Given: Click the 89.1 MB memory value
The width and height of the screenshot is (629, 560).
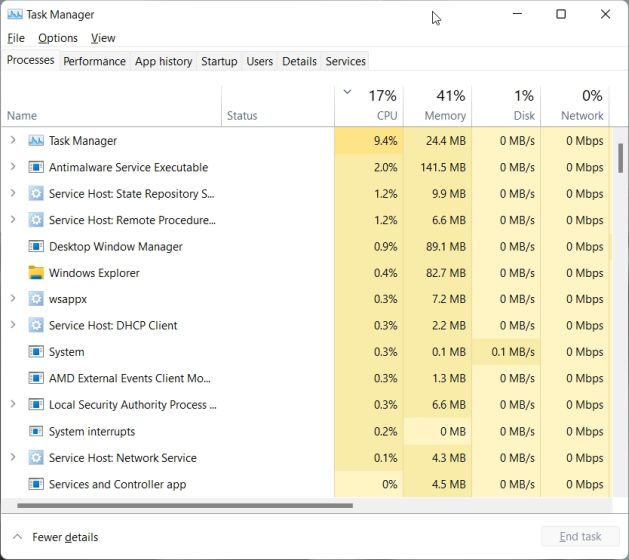Looking at the screenshot, I should point(446,246).
